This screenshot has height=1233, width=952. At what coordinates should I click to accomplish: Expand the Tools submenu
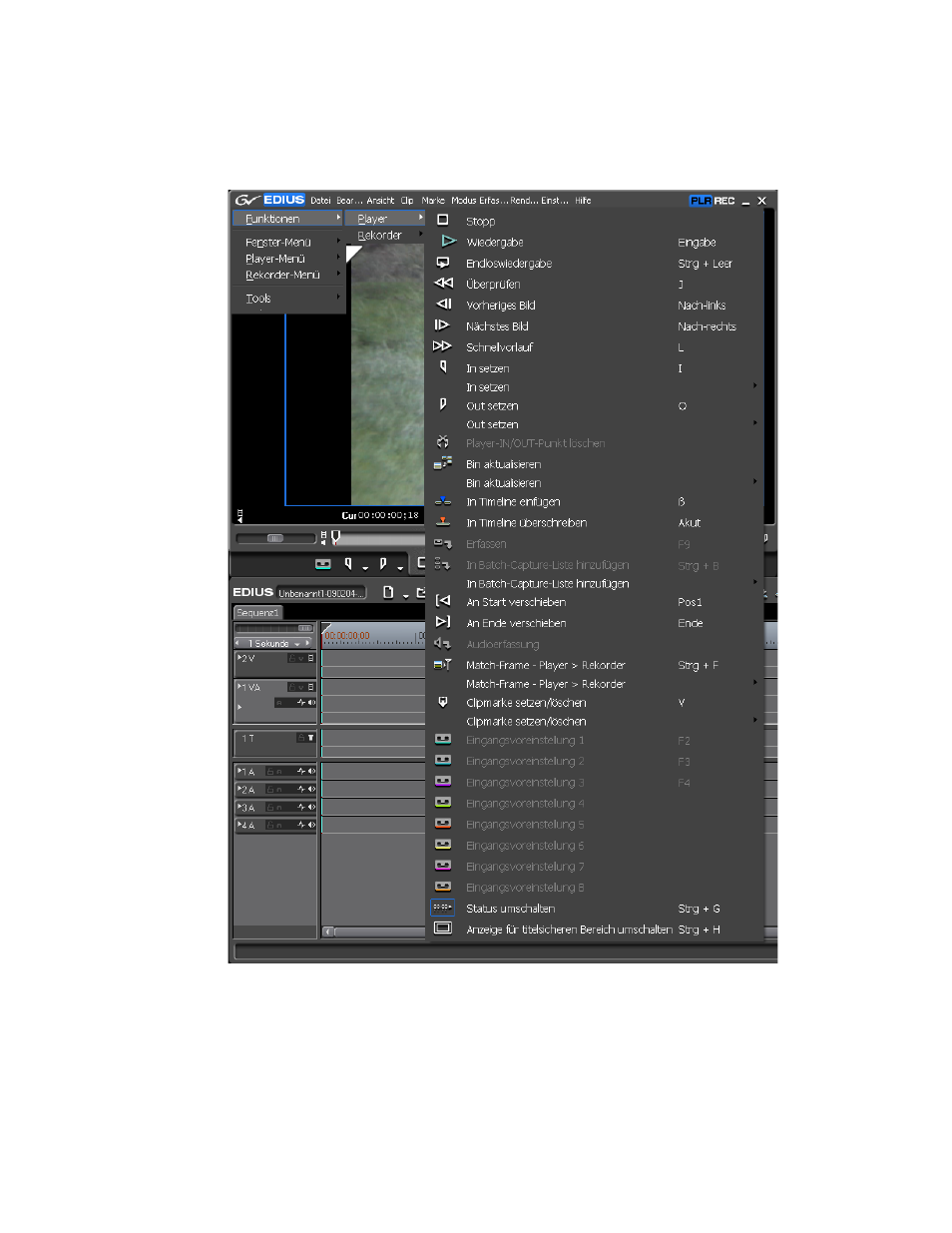(289, 298)
